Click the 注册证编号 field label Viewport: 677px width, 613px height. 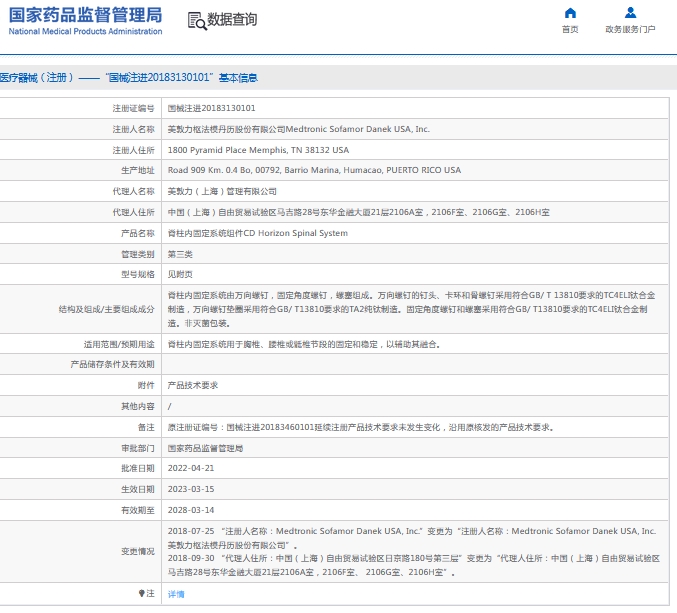[x=133, y=108]
